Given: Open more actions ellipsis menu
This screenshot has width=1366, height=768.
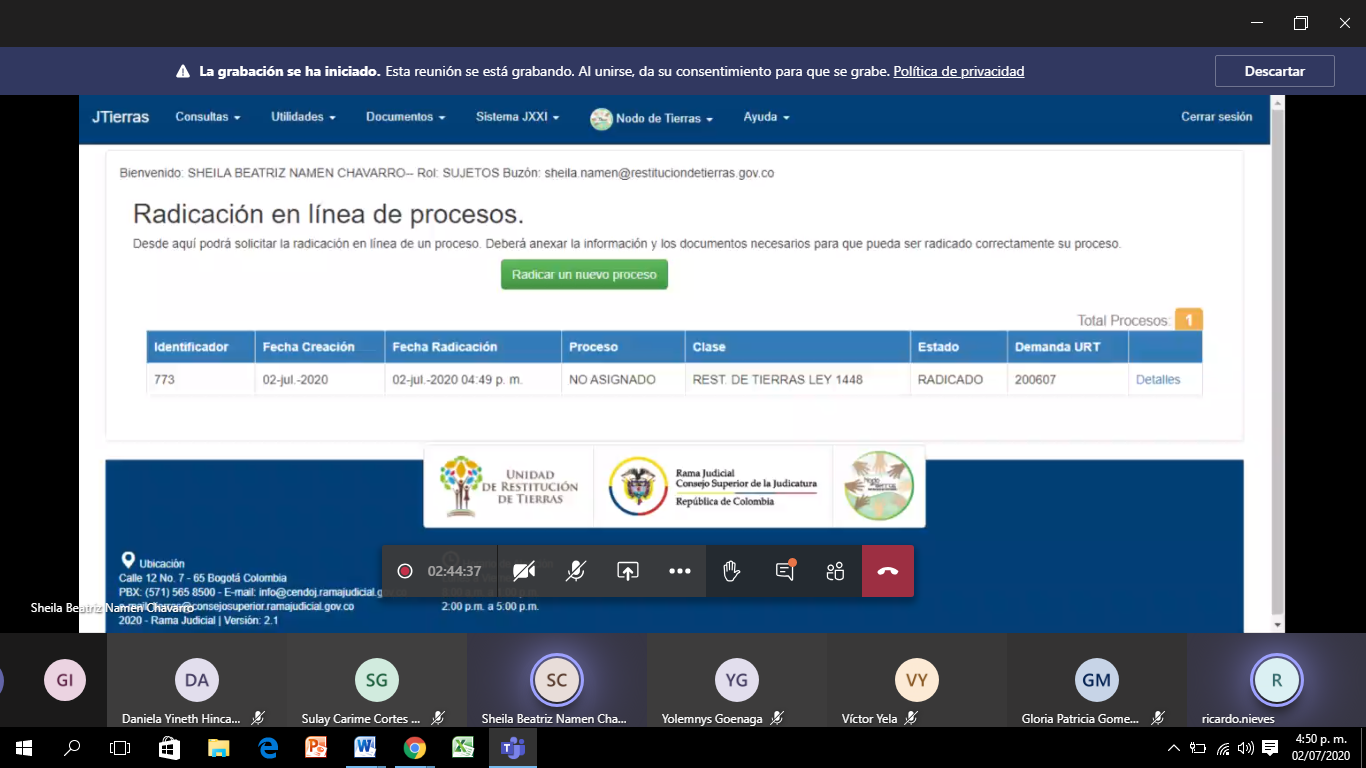Looking at the screenshot, I should pos(680,571).
